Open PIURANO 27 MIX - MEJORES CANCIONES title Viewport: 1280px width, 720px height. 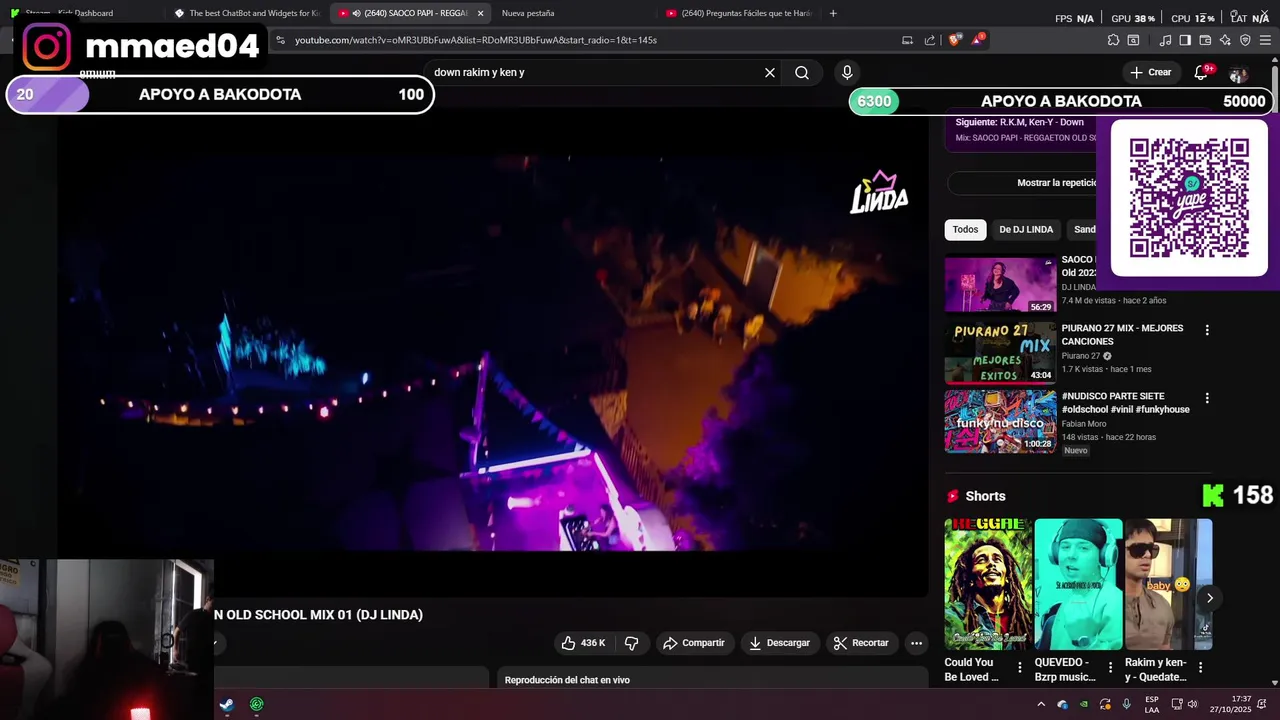(1122, 335)
